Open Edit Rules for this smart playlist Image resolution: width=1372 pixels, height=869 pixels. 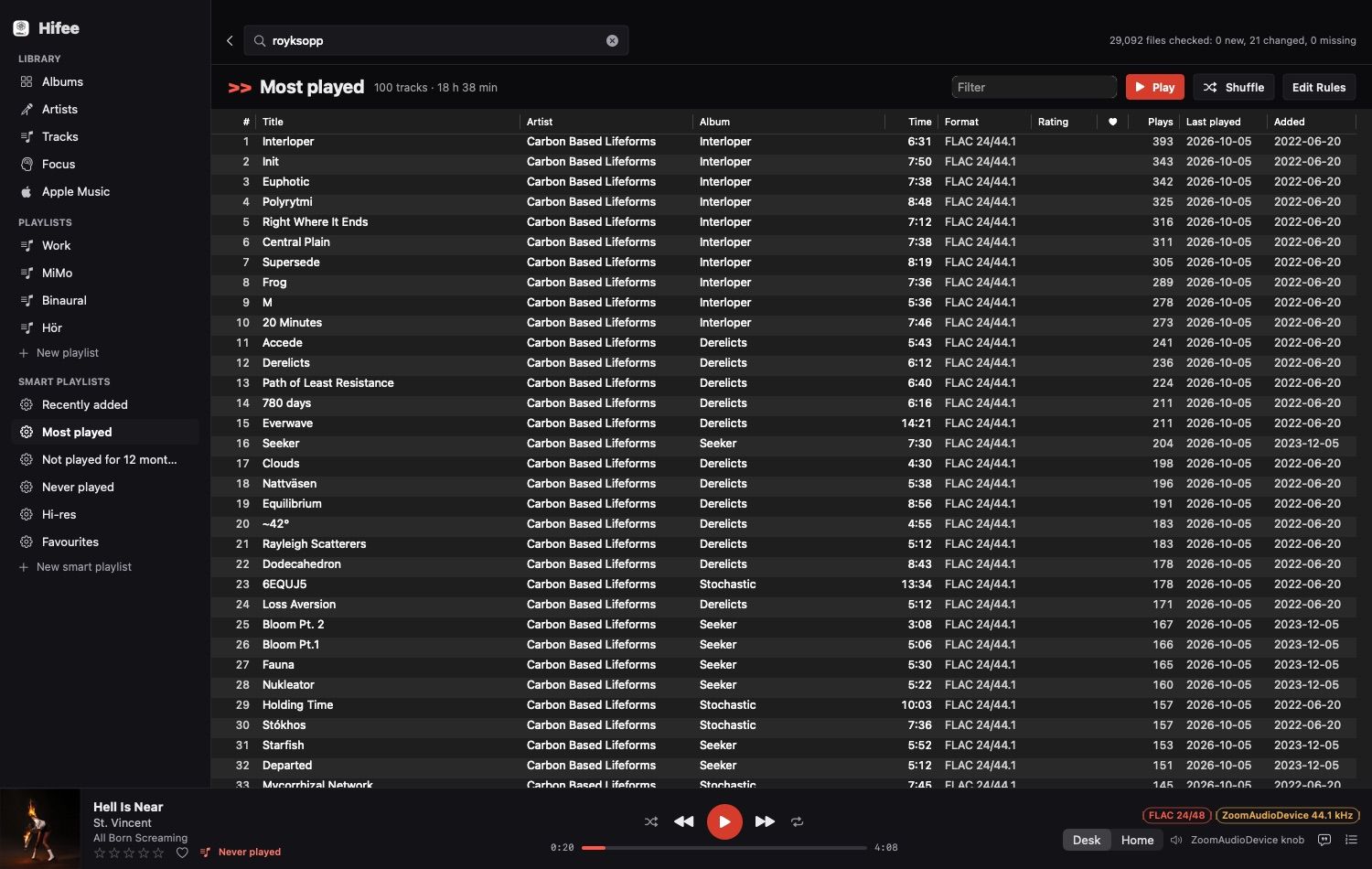tap(1318, 87)
